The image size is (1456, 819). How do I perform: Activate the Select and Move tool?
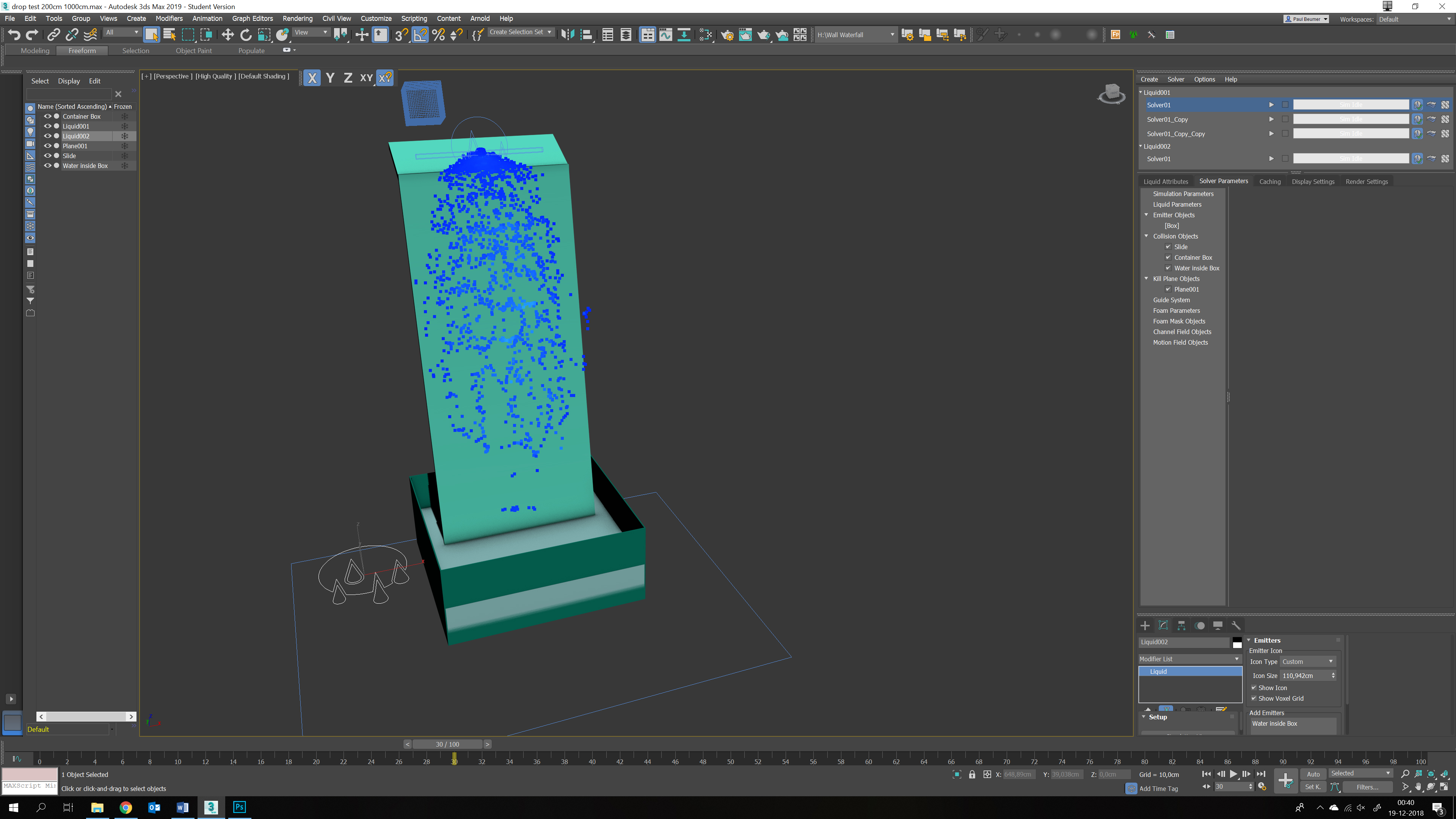(228, 35)
